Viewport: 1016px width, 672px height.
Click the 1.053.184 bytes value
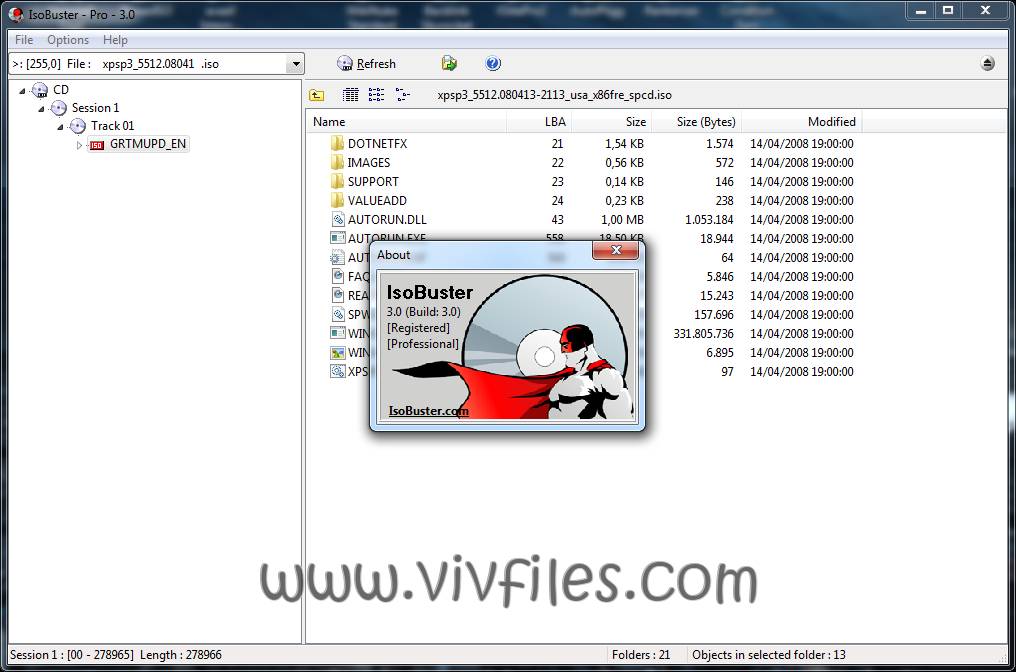(709, 219)
